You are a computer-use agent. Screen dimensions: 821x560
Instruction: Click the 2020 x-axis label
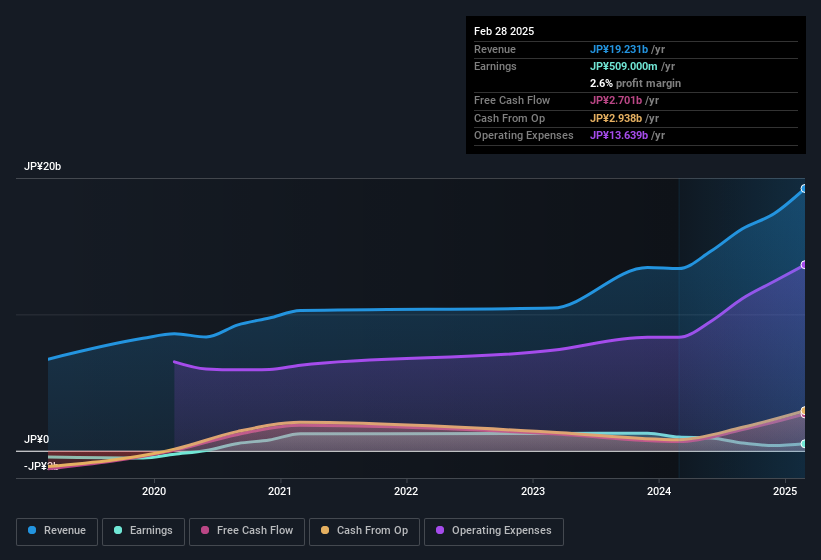(154, 491)
